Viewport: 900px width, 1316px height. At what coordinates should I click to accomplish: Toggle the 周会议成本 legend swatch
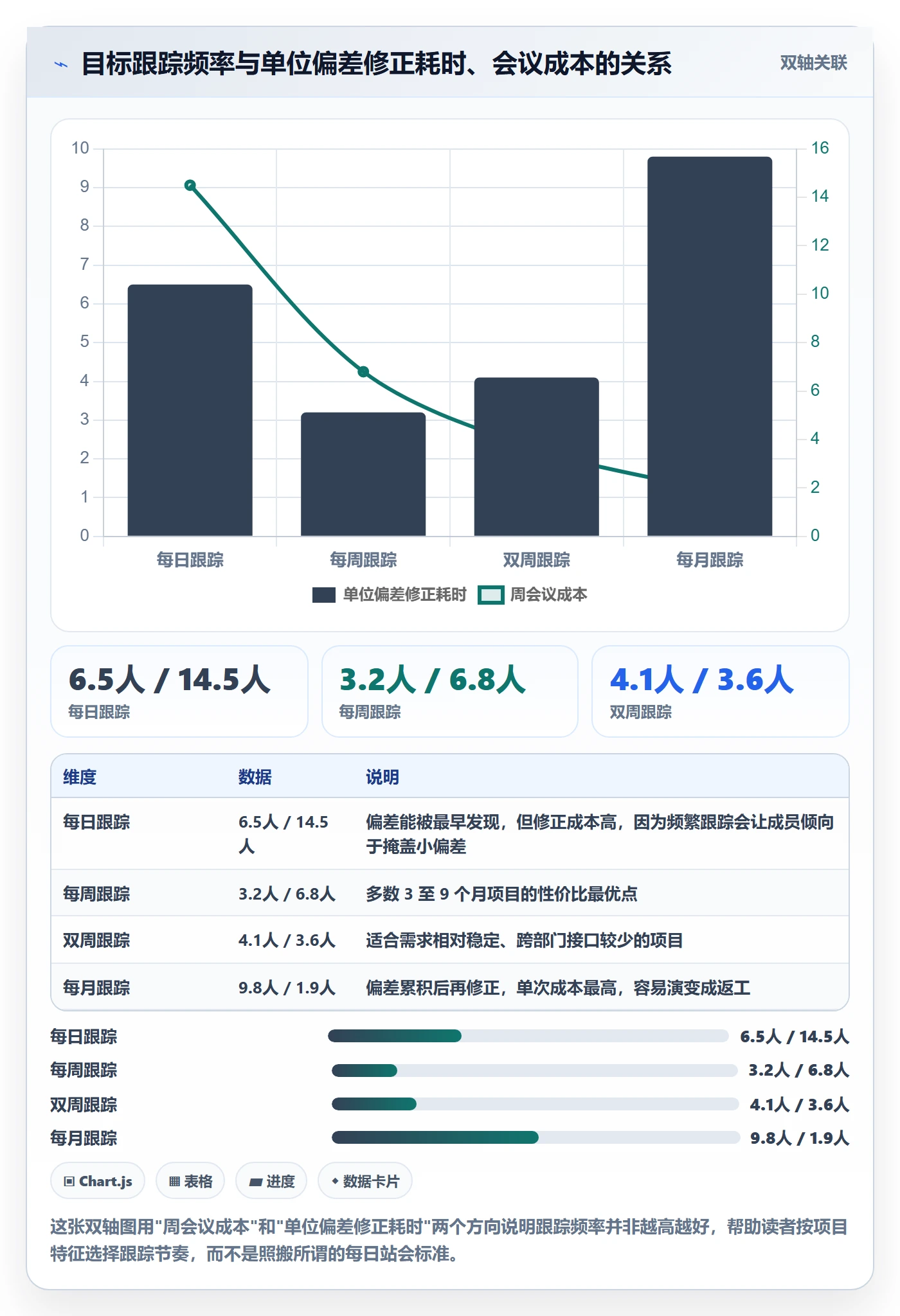click(x=491, y=595)
